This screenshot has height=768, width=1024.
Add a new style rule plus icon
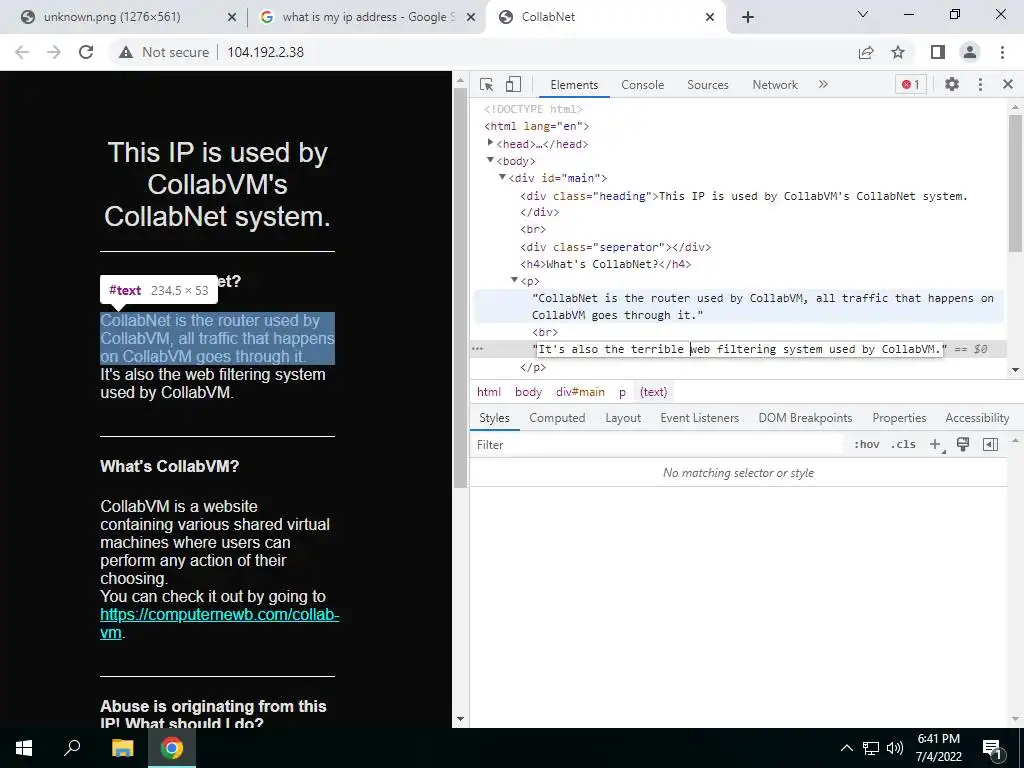tap(935, 445)
